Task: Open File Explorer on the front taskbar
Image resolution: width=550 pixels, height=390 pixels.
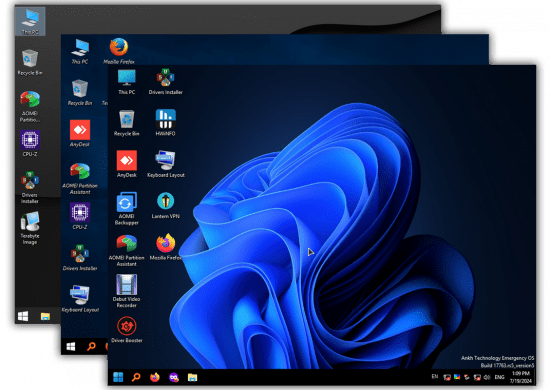Action: 192,377
